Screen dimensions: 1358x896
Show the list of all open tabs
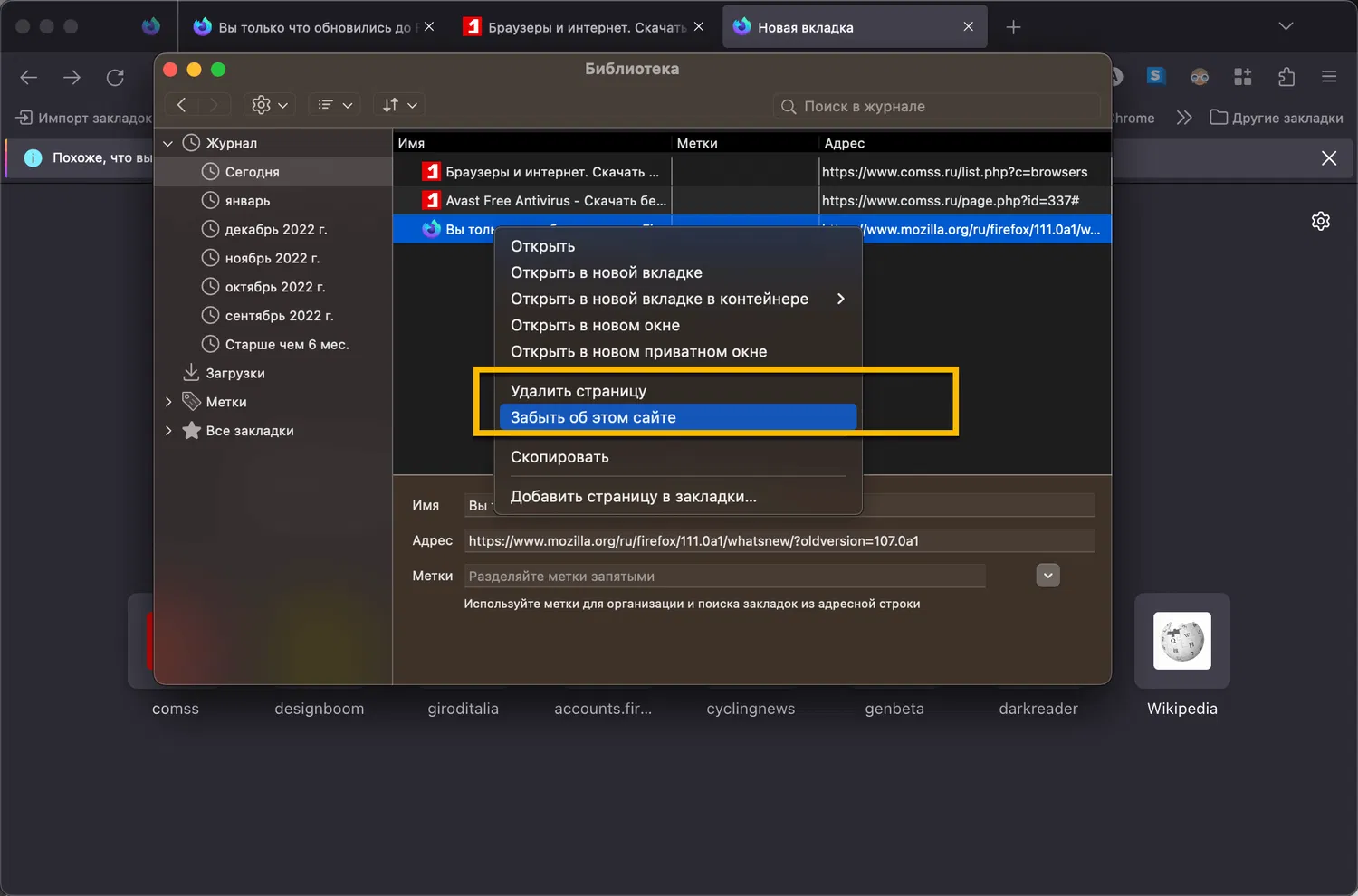(1286, 26)
